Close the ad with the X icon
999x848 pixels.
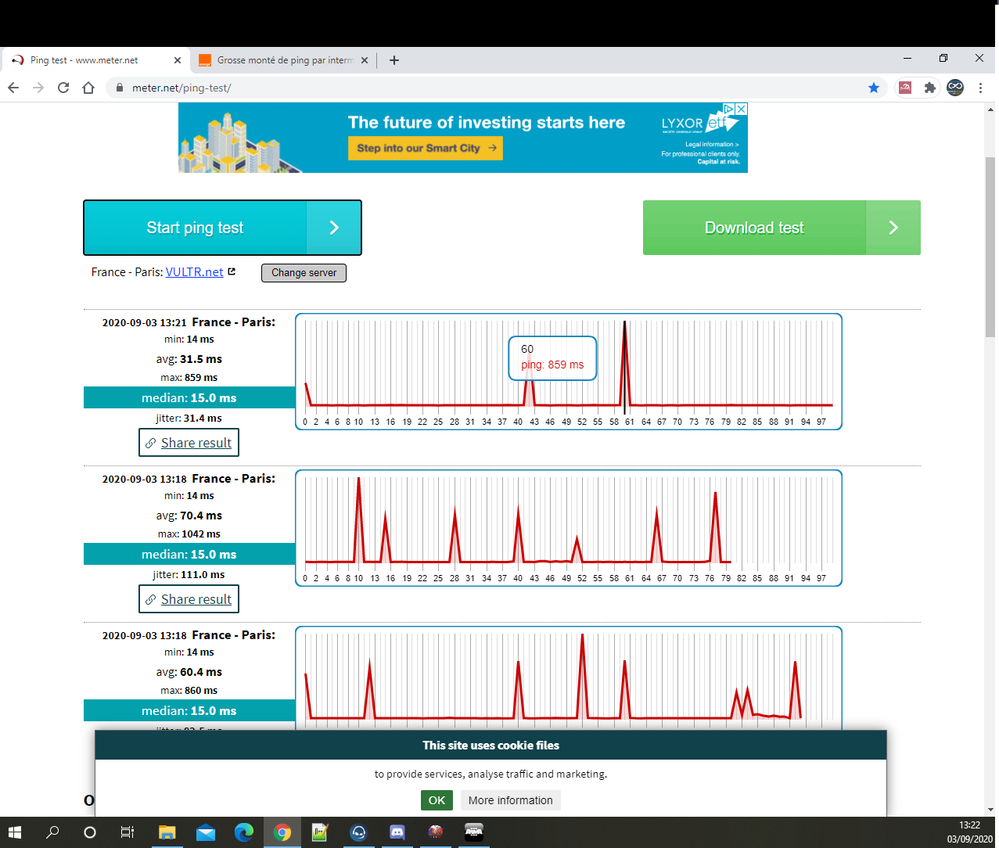point(741,109)
